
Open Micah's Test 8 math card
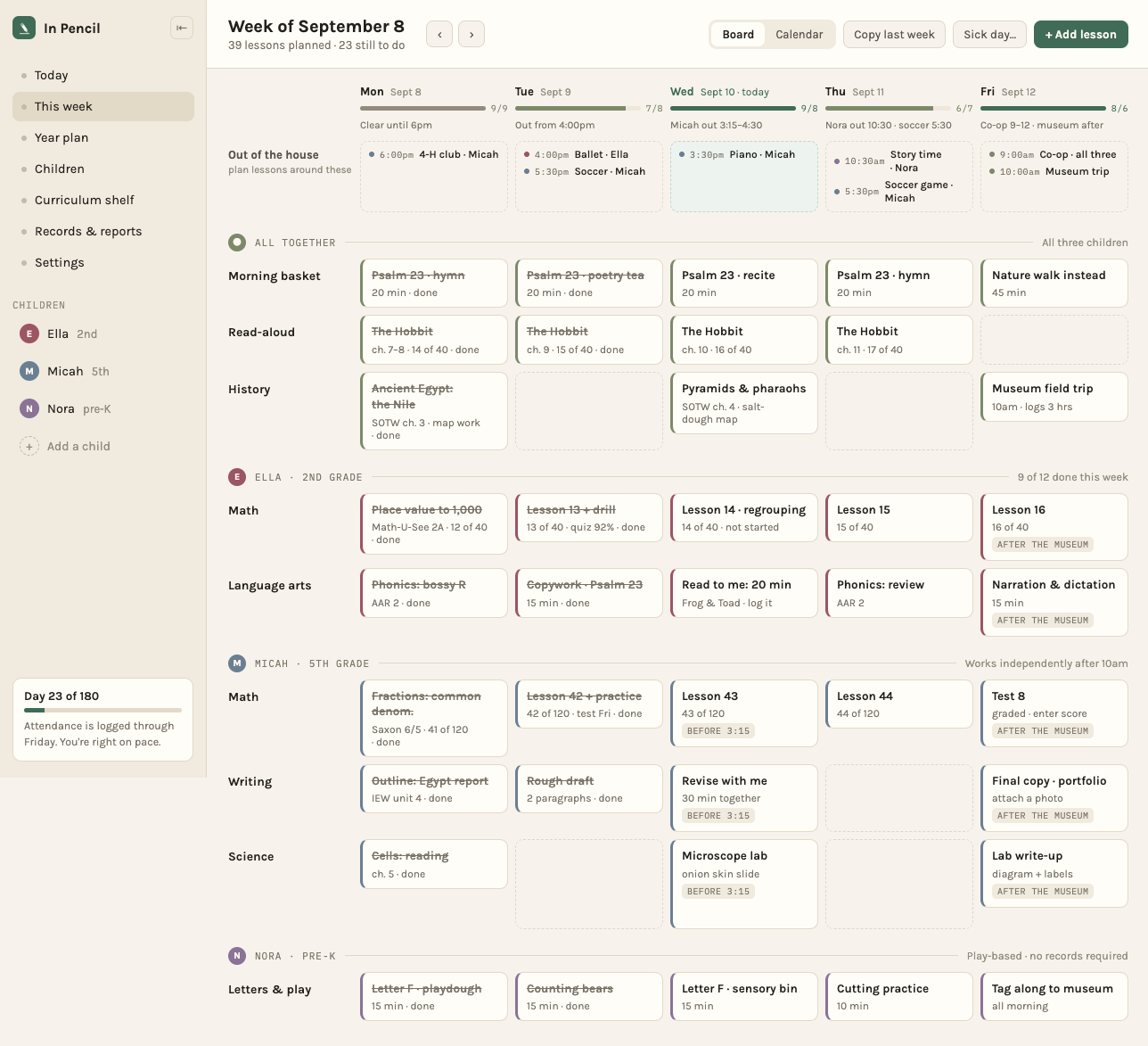click(1054, 713)
